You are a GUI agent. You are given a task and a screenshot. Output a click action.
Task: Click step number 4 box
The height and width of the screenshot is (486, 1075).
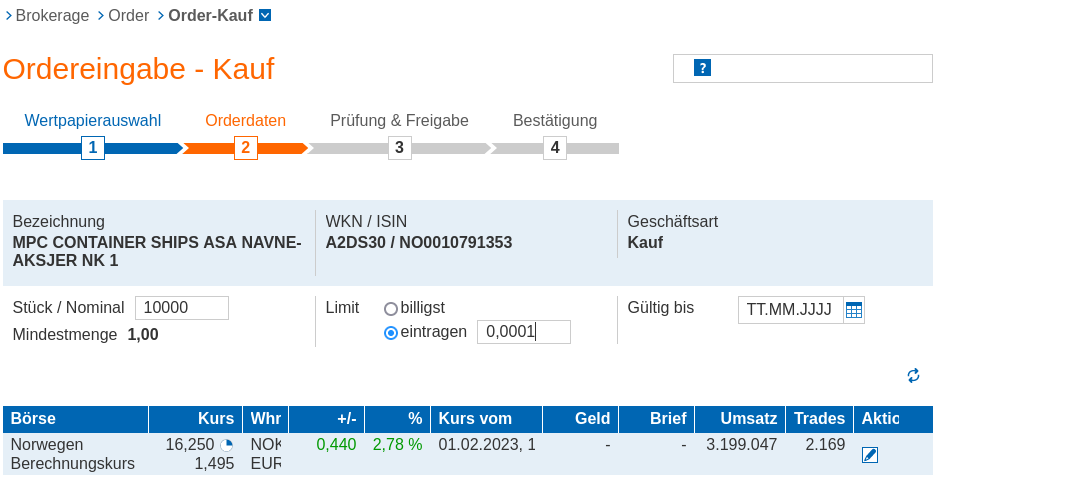[x=555, y=148]
